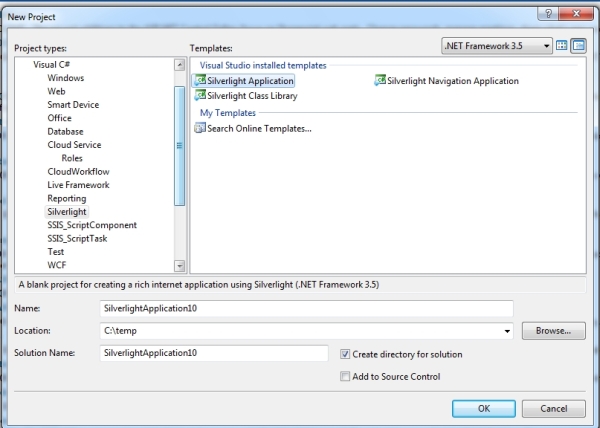Click the project types scrollbar thumb
This screenshot has width=600, height=428.
[179, 146]
